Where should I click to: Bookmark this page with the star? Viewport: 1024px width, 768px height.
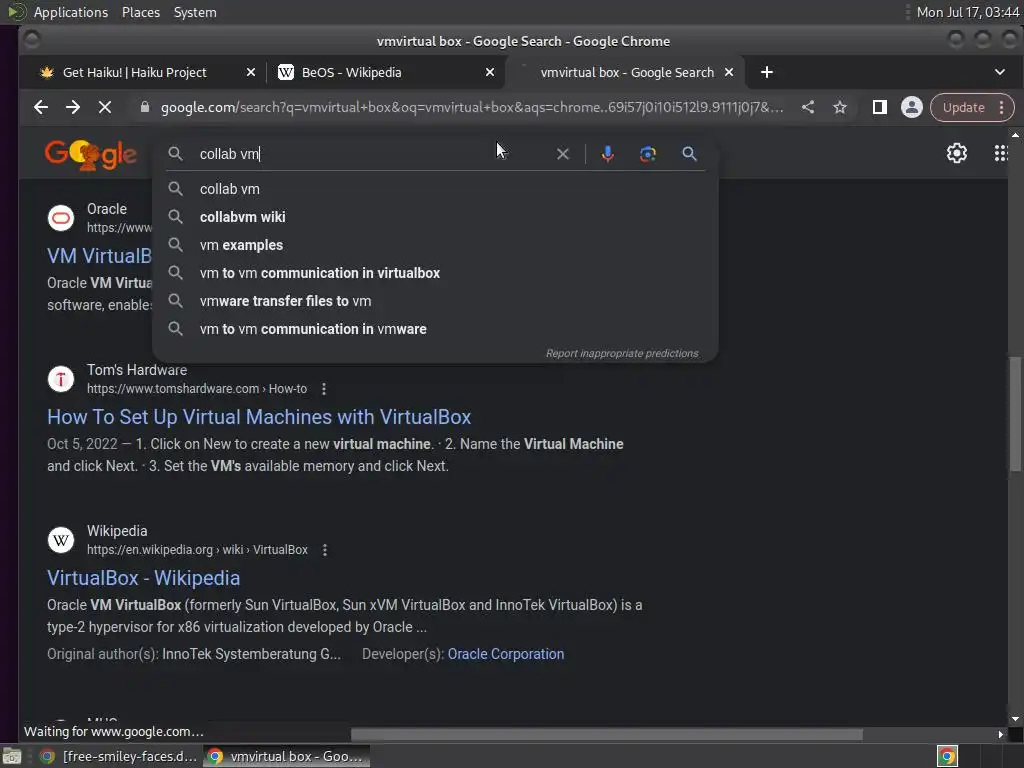point(840,107)
